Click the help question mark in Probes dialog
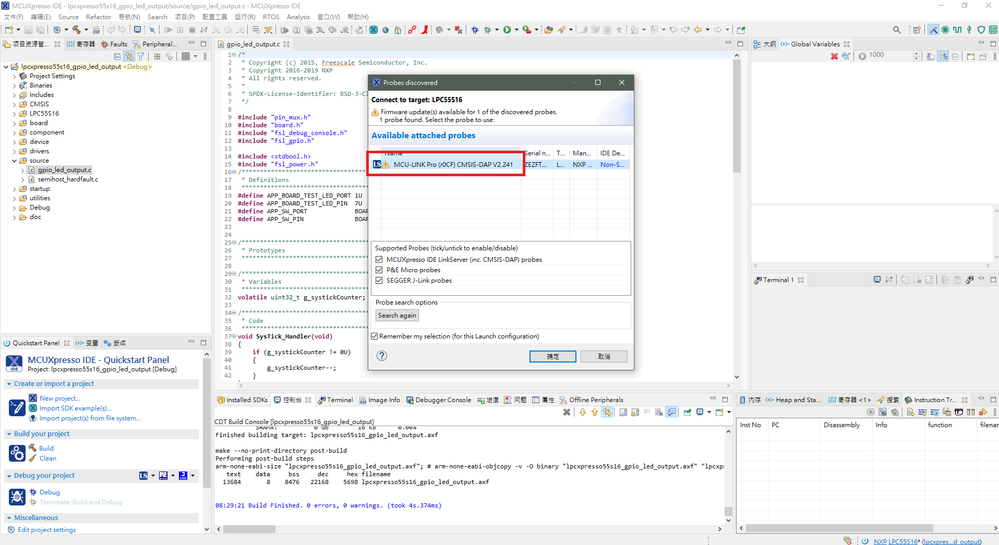The image size is (999, 545). [x=382, y=356]
